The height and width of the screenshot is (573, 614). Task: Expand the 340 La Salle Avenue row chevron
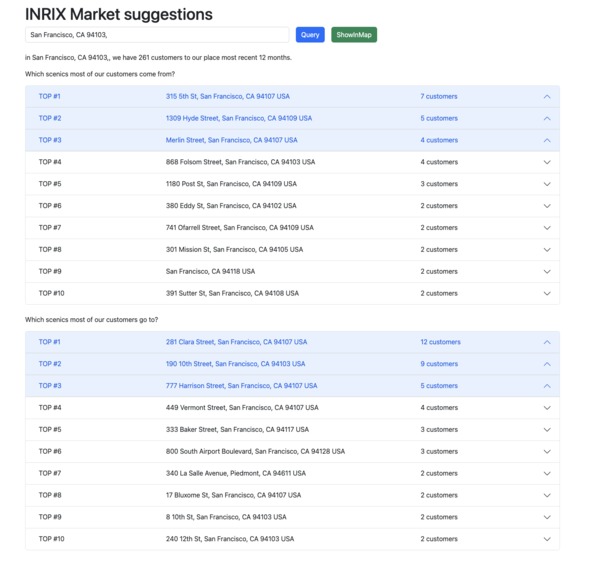pyautogui.click(x=547, y=474)
